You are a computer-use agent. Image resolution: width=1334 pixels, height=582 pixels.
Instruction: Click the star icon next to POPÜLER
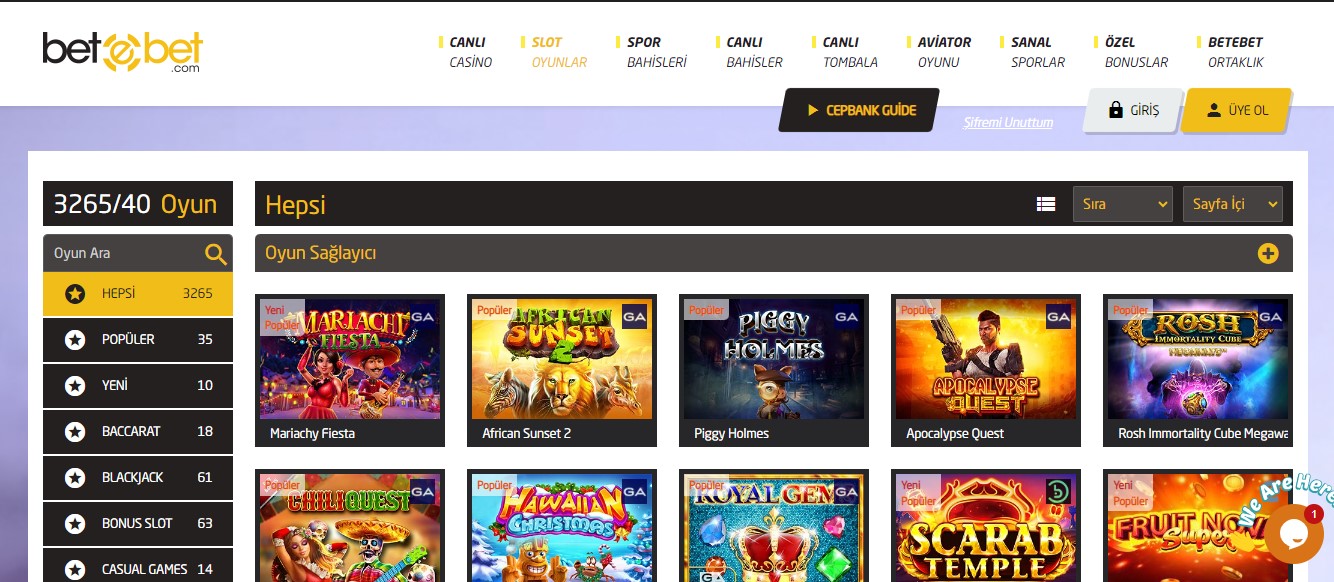coord(74,340)
